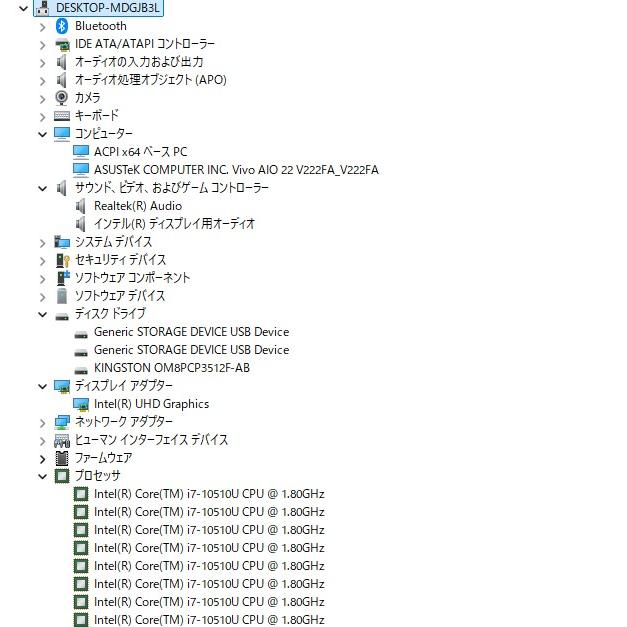Collapse the ディスク ドライブ category
The width and height of the screenshot is (627, 627).
[42, 314]
